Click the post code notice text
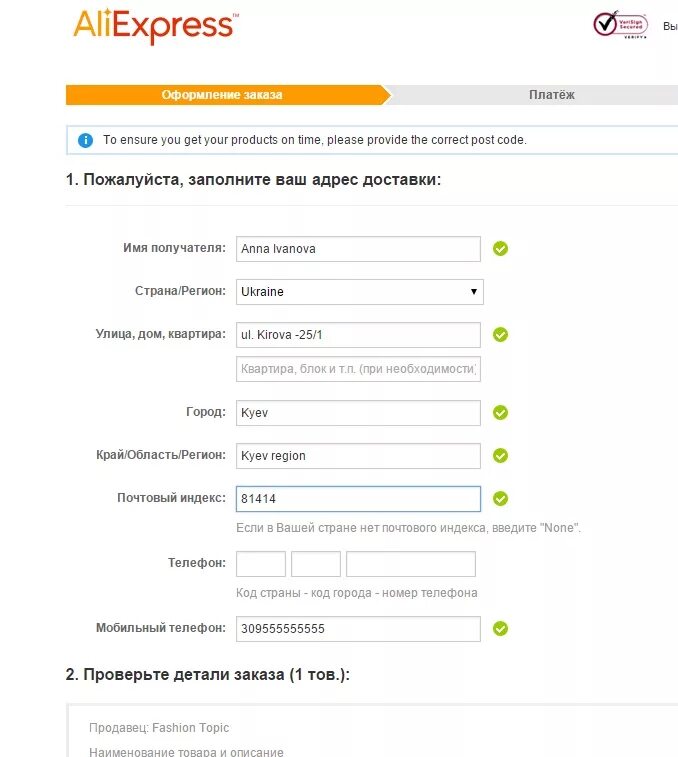The height and width of the screenshot is (757, 678). pos(315,140)
